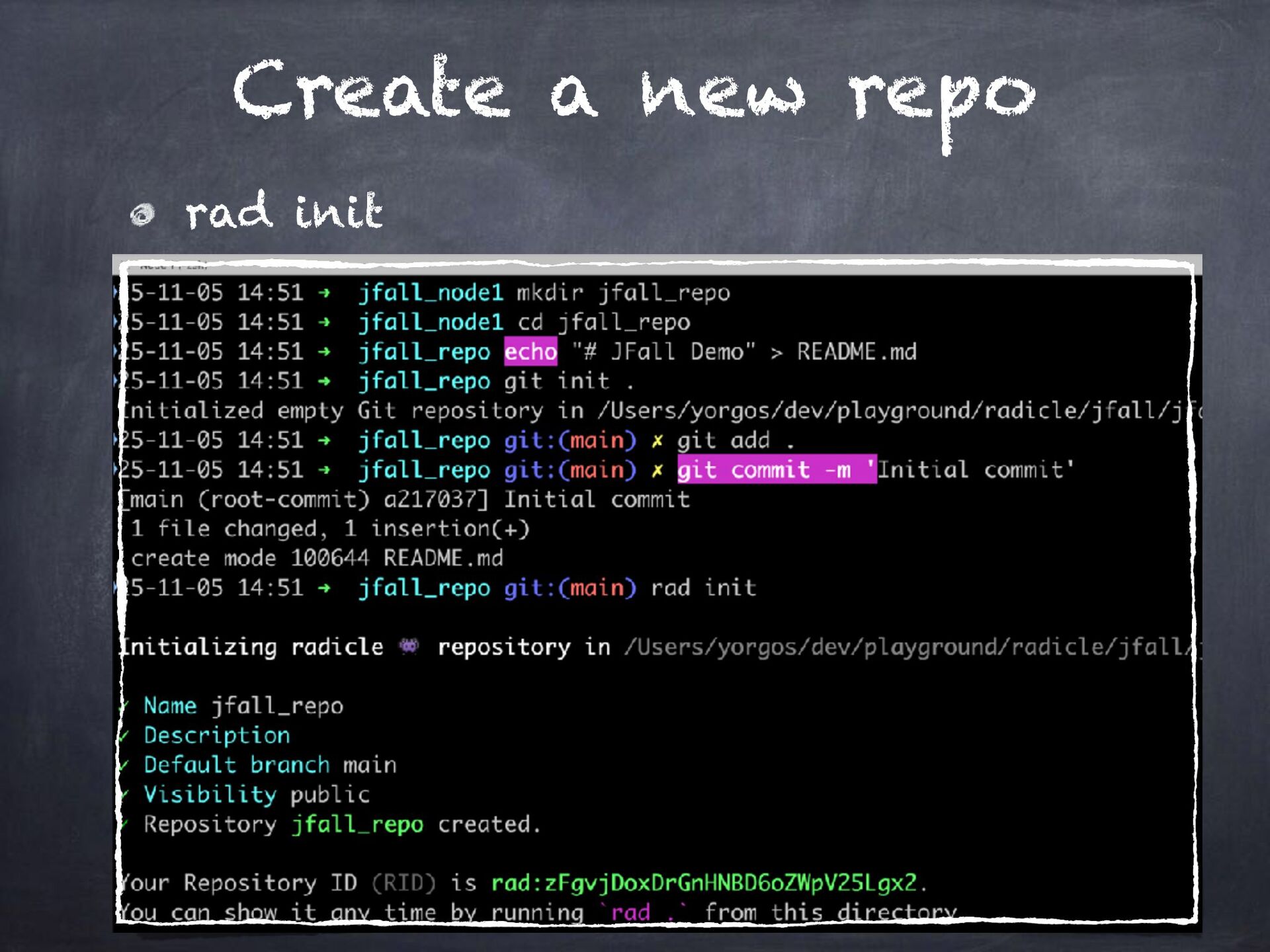Click green arrow on the rad init prompt
This screenshot has width=1270, height=952.
click(324, 588)
